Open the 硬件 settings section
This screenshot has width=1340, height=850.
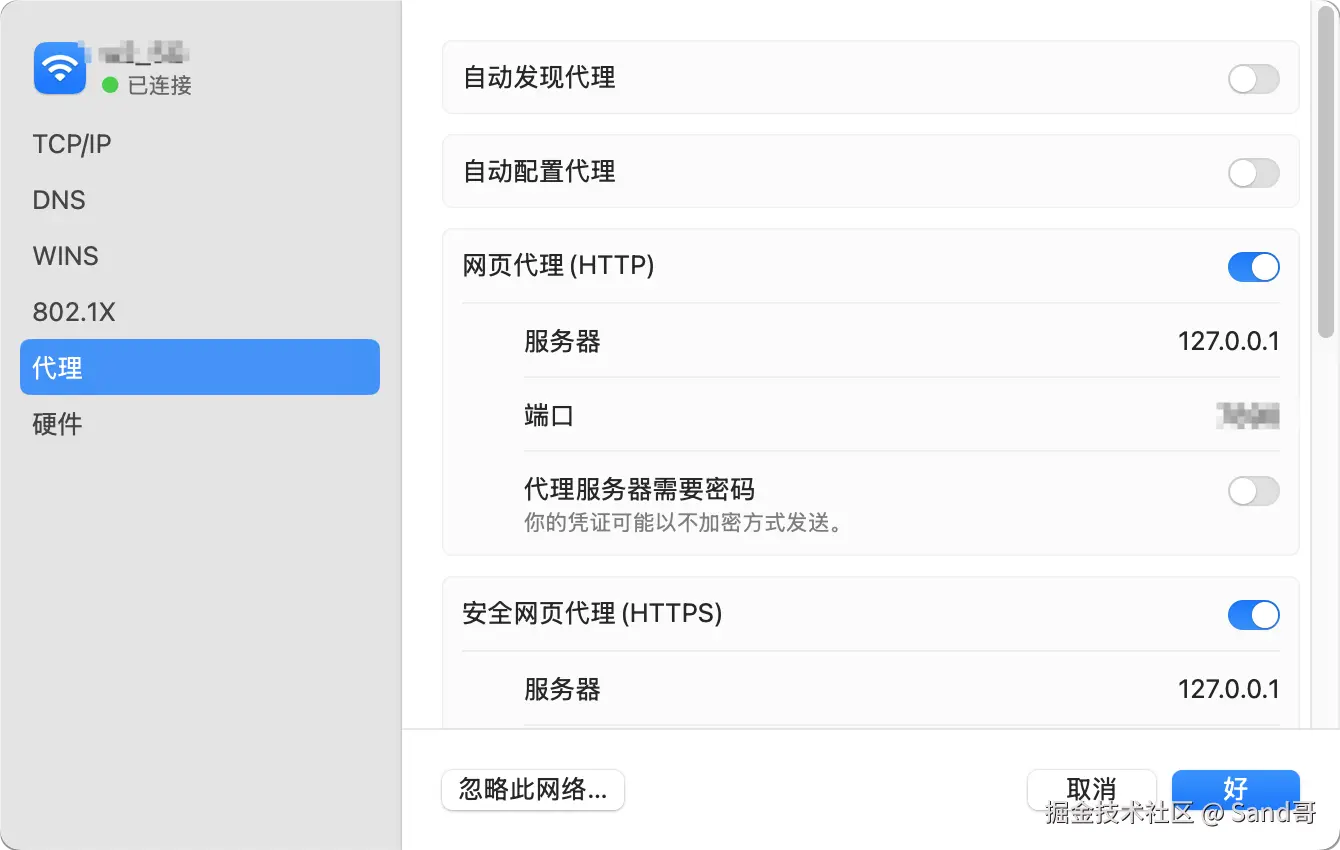[56, 424]
